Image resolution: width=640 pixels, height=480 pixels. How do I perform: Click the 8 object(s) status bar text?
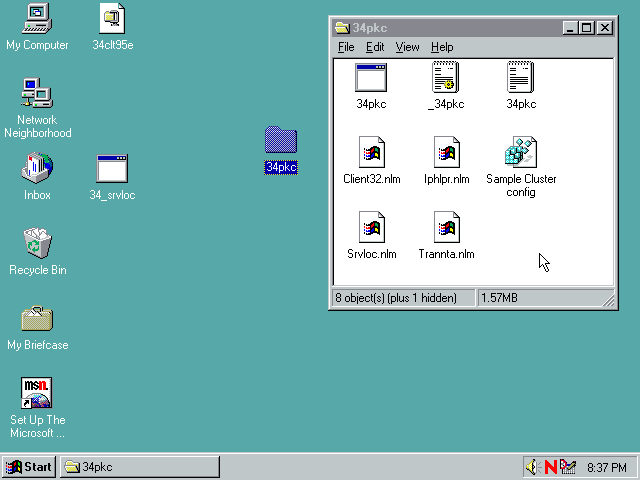396,298
